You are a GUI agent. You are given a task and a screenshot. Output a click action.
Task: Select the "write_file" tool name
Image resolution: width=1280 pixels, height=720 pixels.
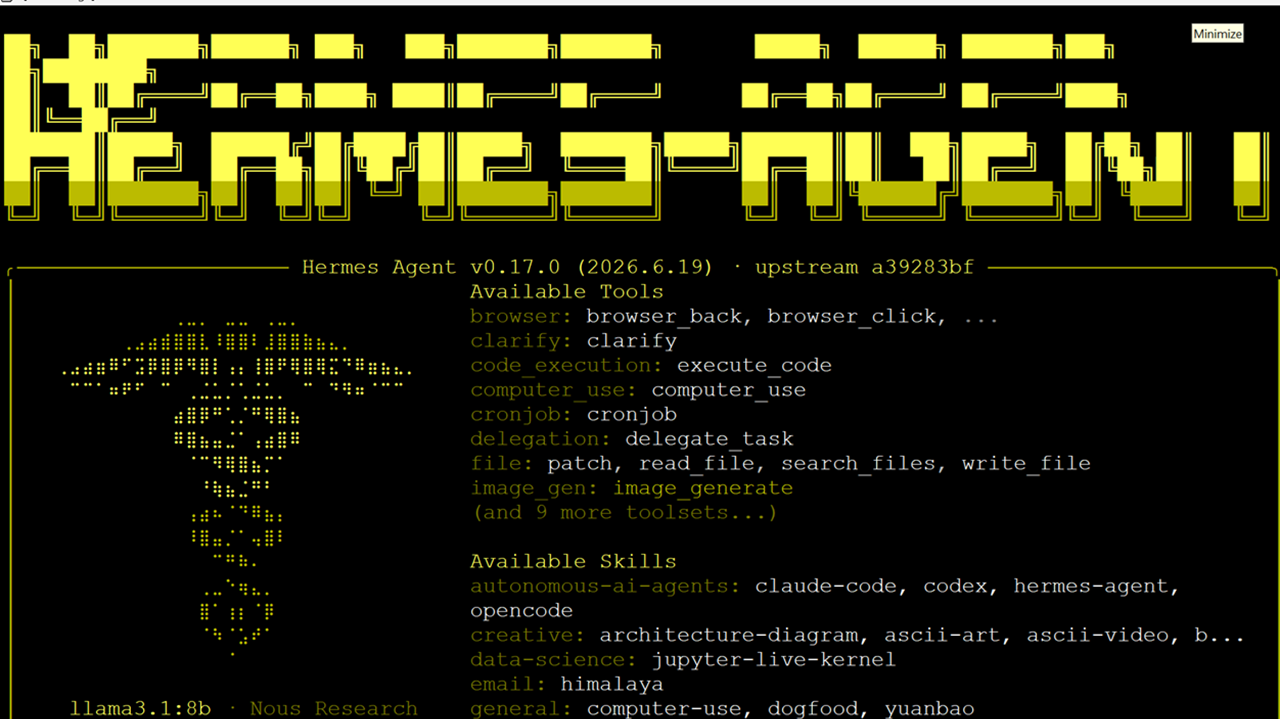1026,464
